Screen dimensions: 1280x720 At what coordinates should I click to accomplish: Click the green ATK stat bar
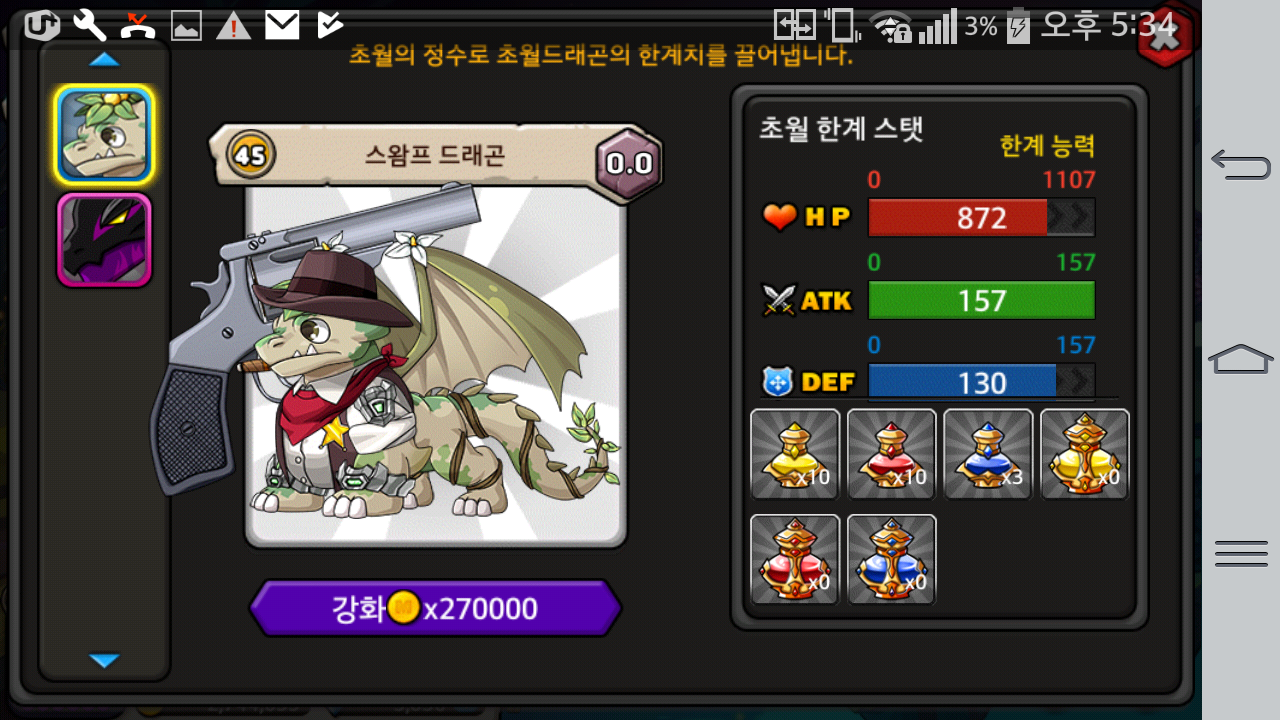click(x=981, y=300)
